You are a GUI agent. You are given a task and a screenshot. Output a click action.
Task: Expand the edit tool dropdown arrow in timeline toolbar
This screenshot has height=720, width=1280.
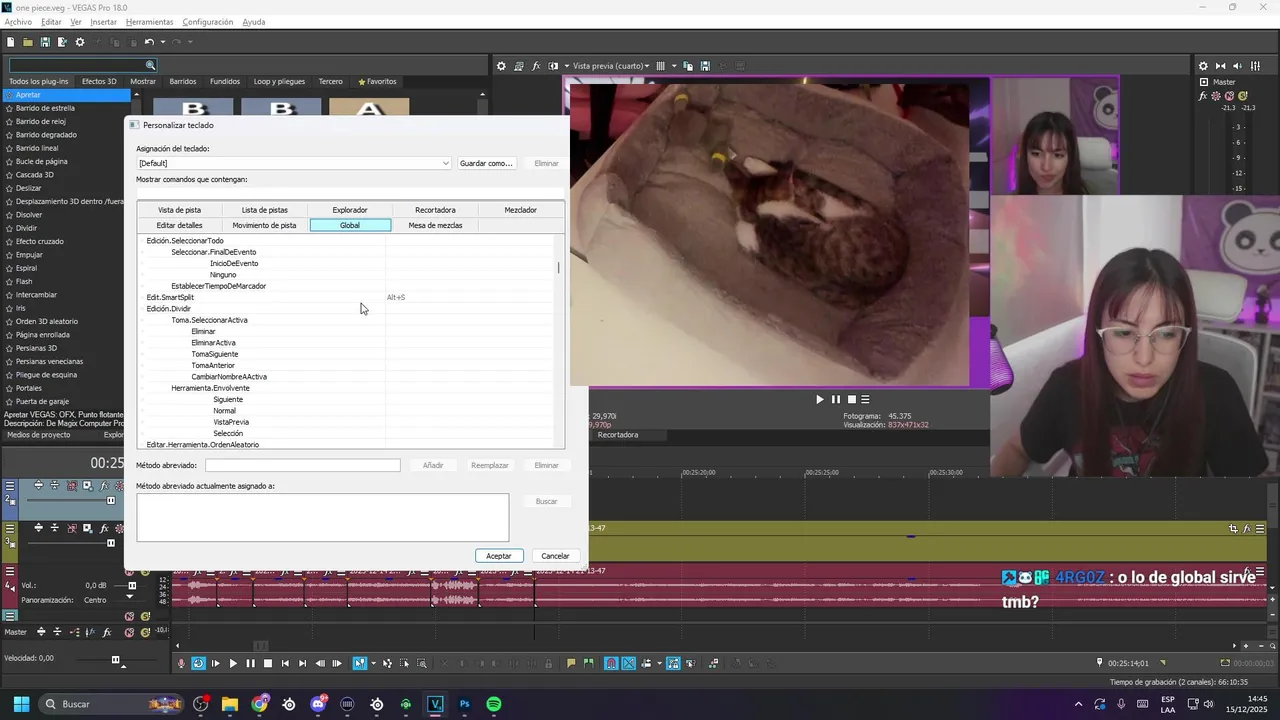click(x=373, y=663)
